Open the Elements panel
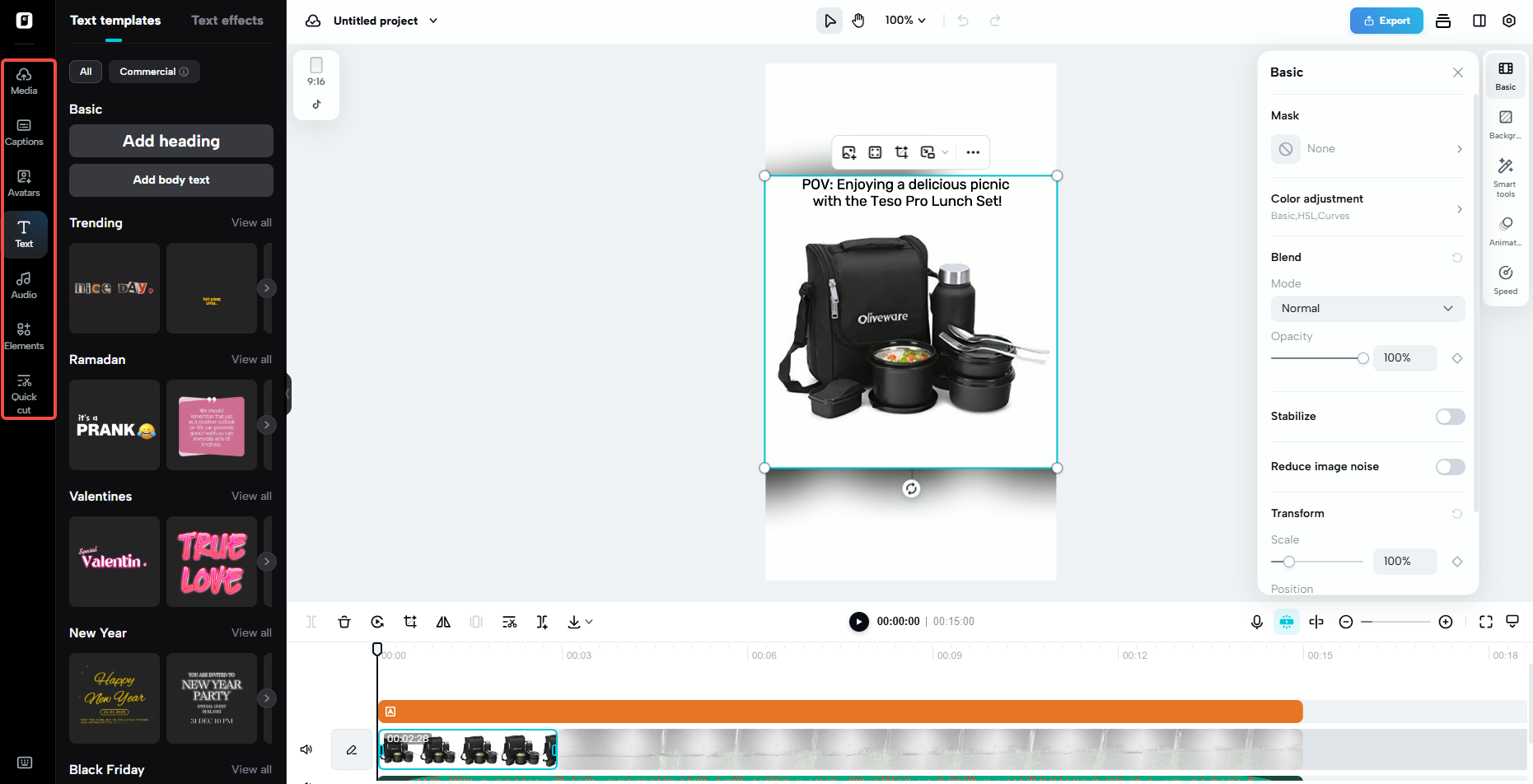Image resolution: width=1533 pixels, height=784 pixels. click(x=24, y=337)
